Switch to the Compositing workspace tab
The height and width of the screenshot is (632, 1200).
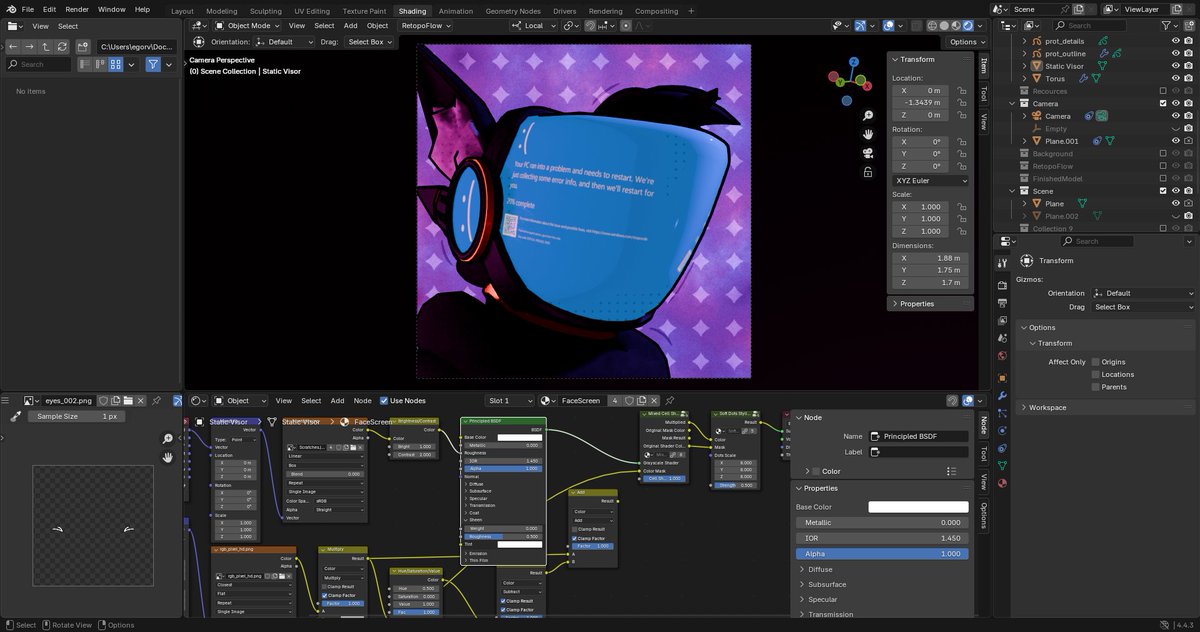coord(656,11)
